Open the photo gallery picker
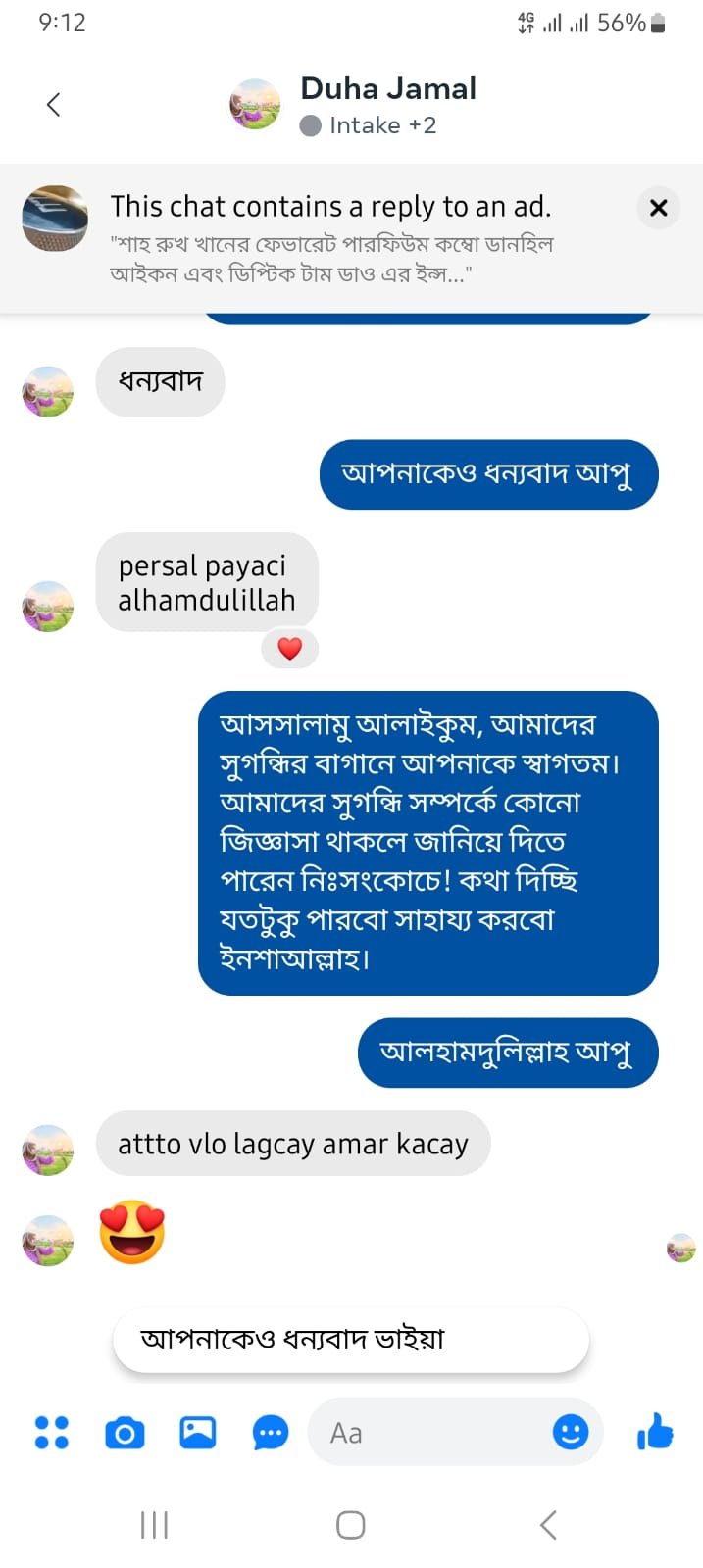Image resolution: width=703 pixels, height=1568 pixels. click(197, 1433)
